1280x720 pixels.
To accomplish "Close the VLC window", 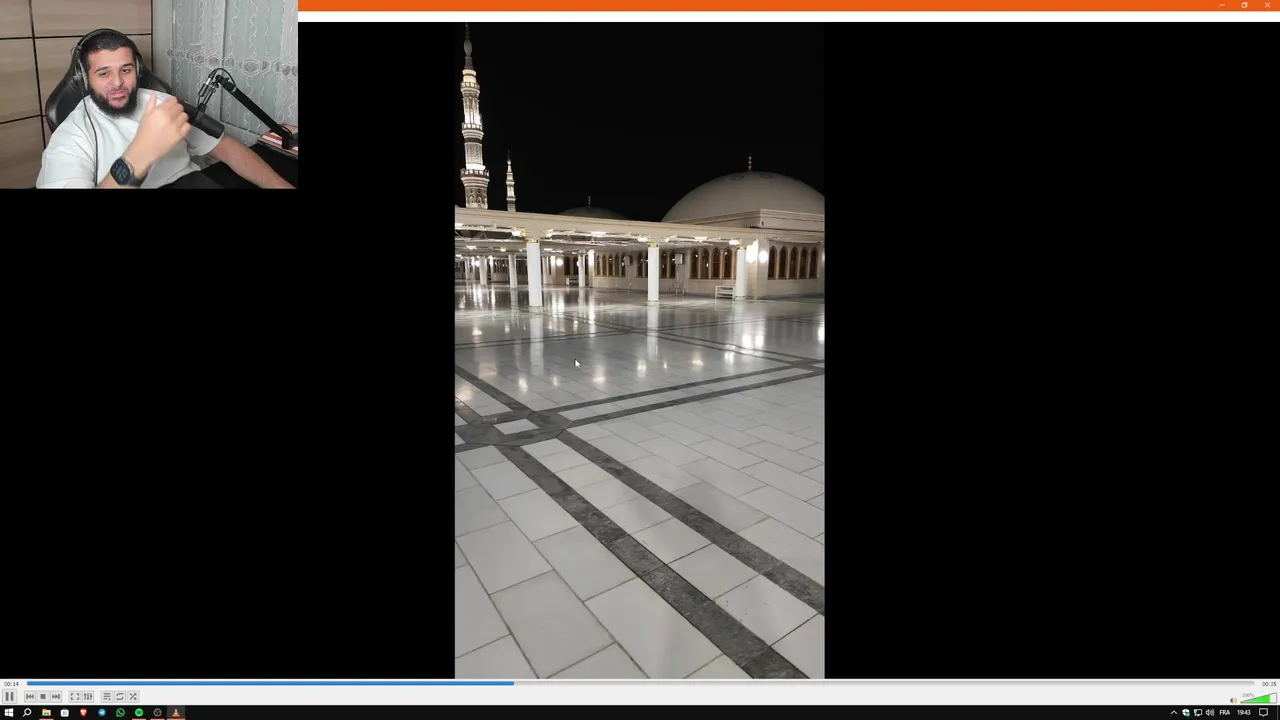I will point(1267,5).
